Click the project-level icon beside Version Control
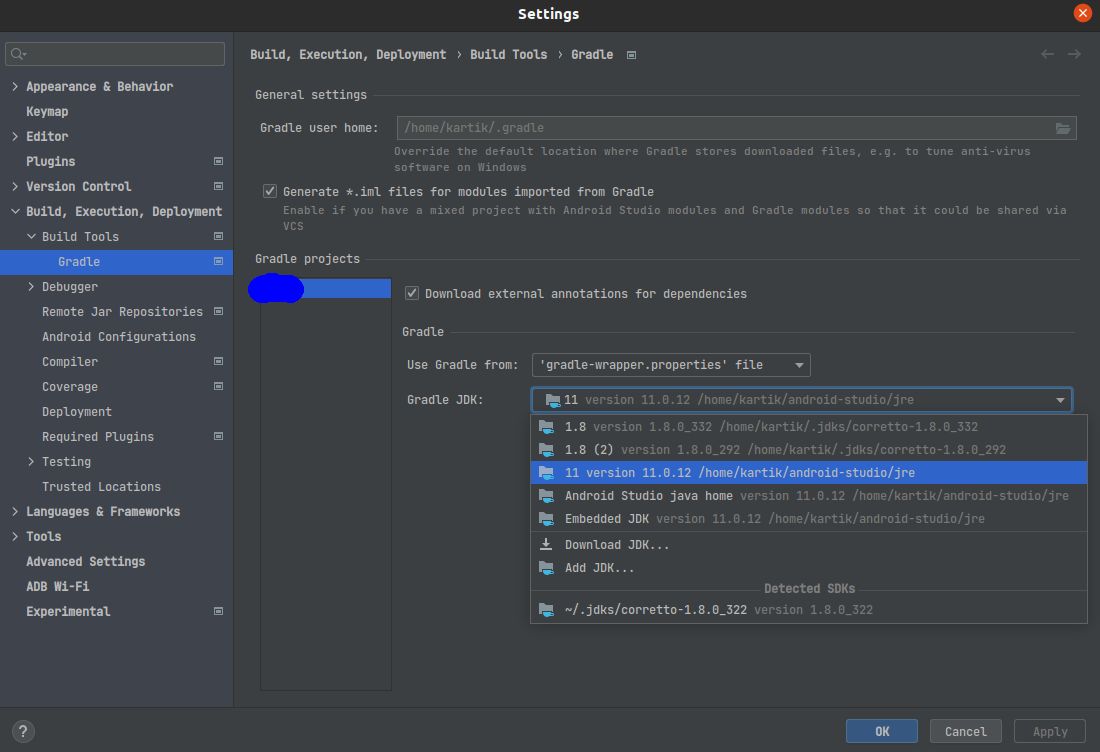Image resolution: width=1100 pixels, height=752 pixels. click(218, 187)
